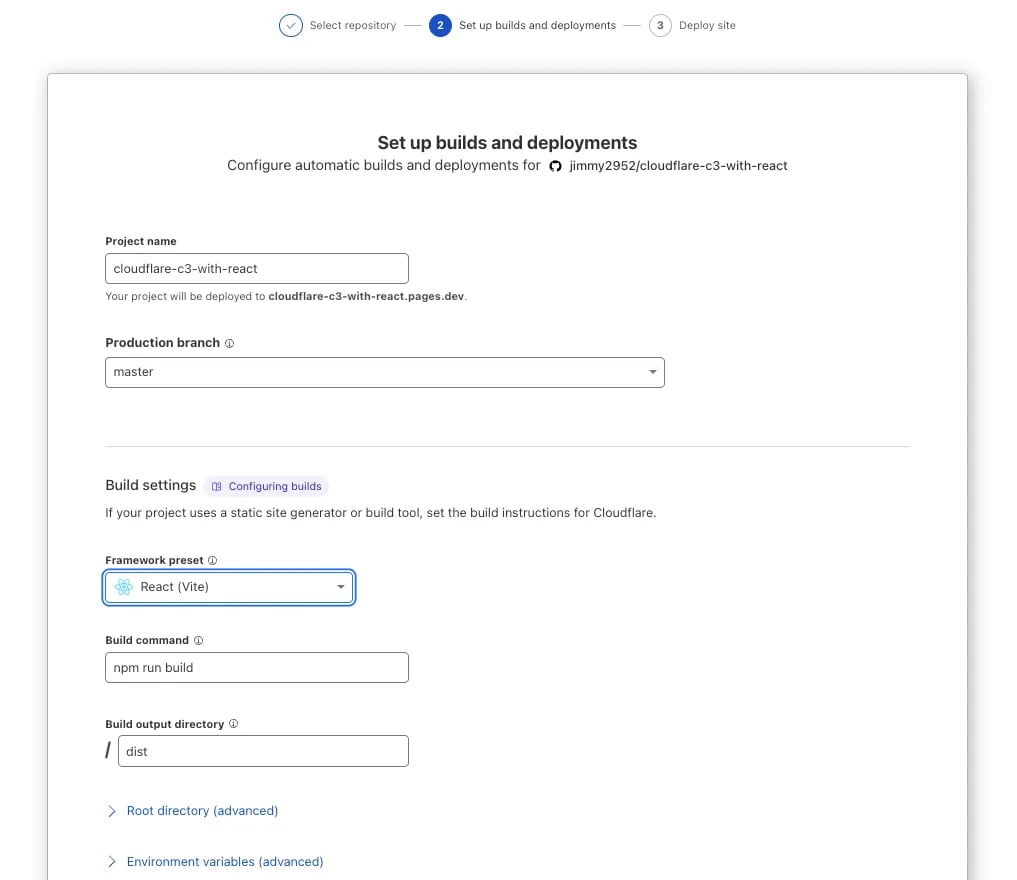Click the Build command field showing npm run build
1017x880 pixels.
256,667
